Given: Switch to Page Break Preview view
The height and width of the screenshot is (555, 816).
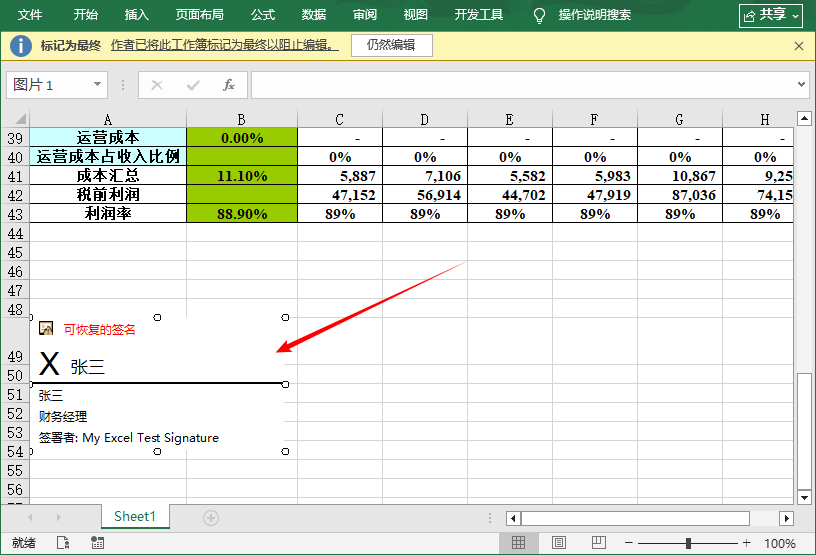Looking at the screenshot, I should [596, 543].
